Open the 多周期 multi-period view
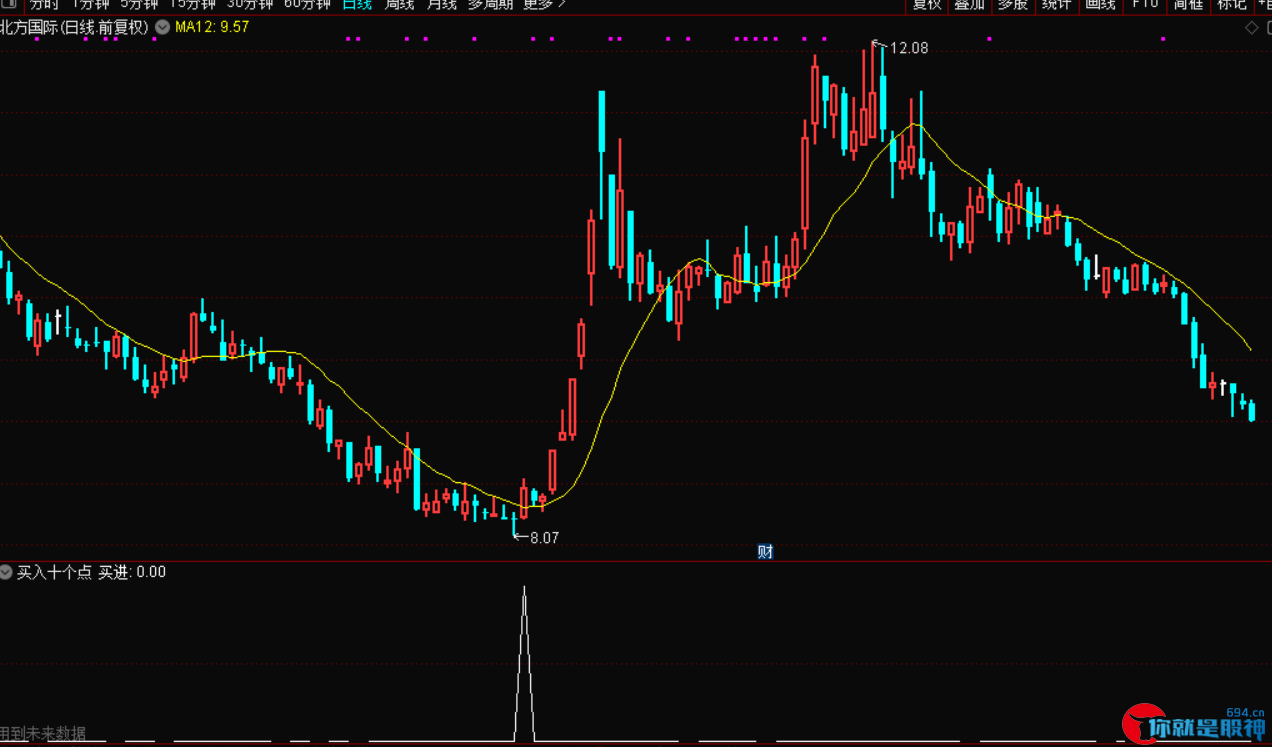 click(x=490, y=4)
